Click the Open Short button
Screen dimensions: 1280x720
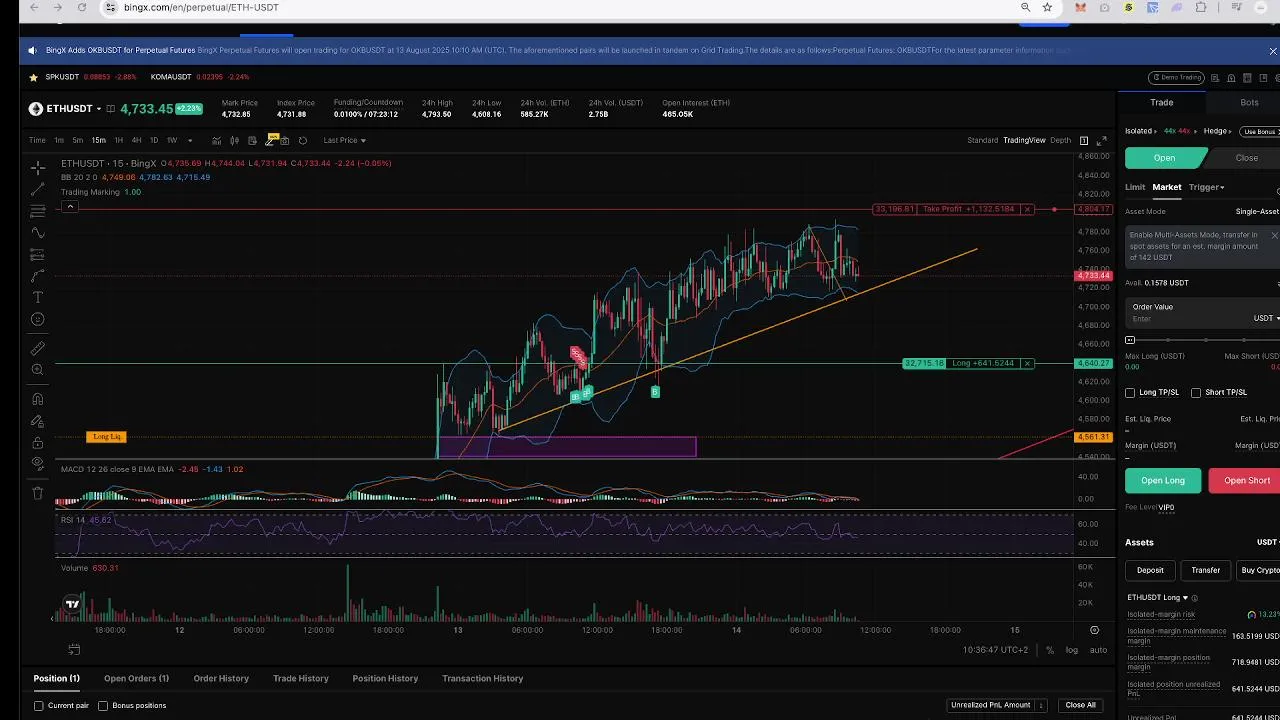pyautogui.click(x=1246, y=480)
